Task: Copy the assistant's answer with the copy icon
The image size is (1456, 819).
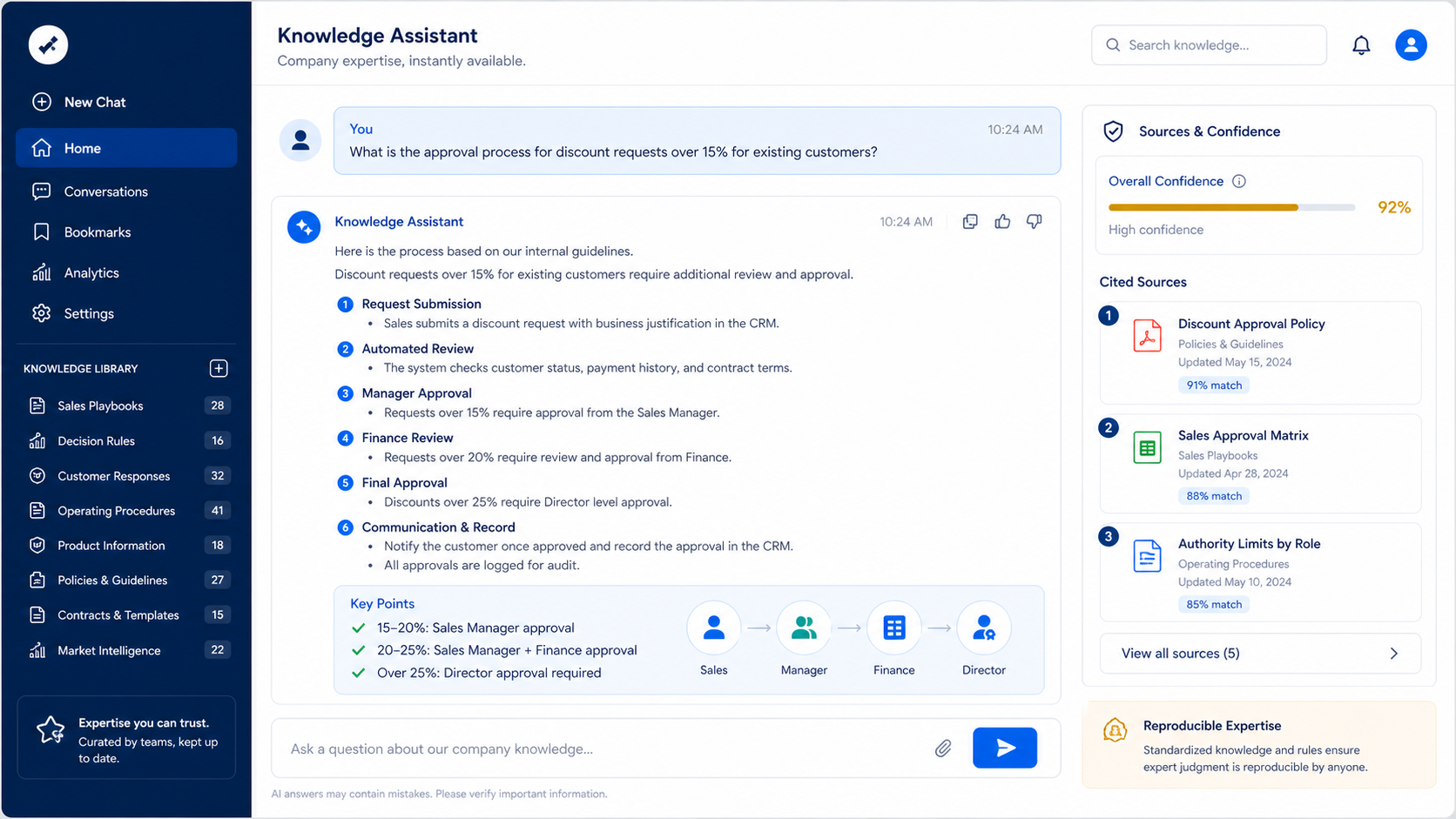Action: tap(970, 222)
